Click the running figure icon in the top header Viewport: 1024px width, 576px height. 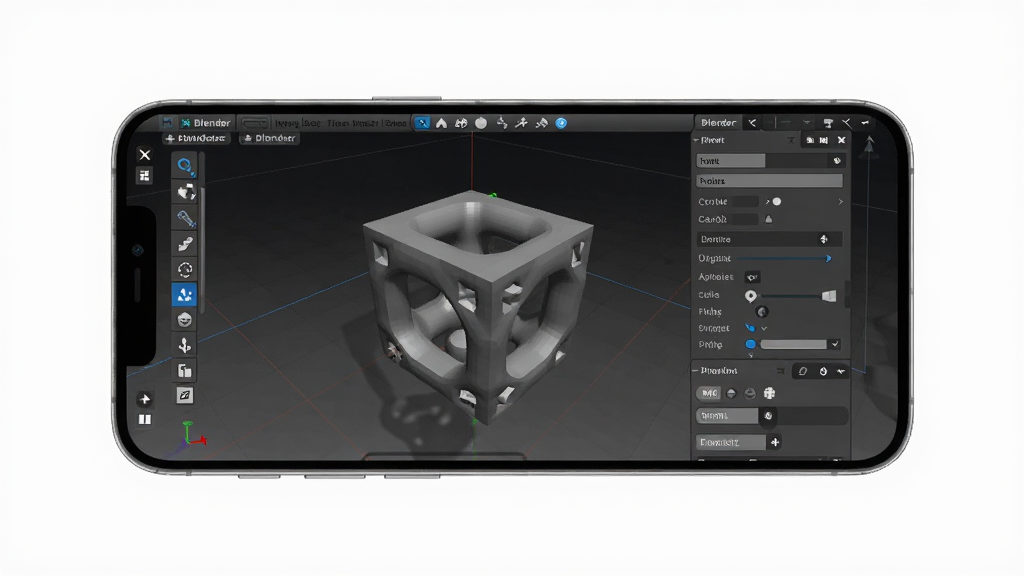(x=521, y=123)
